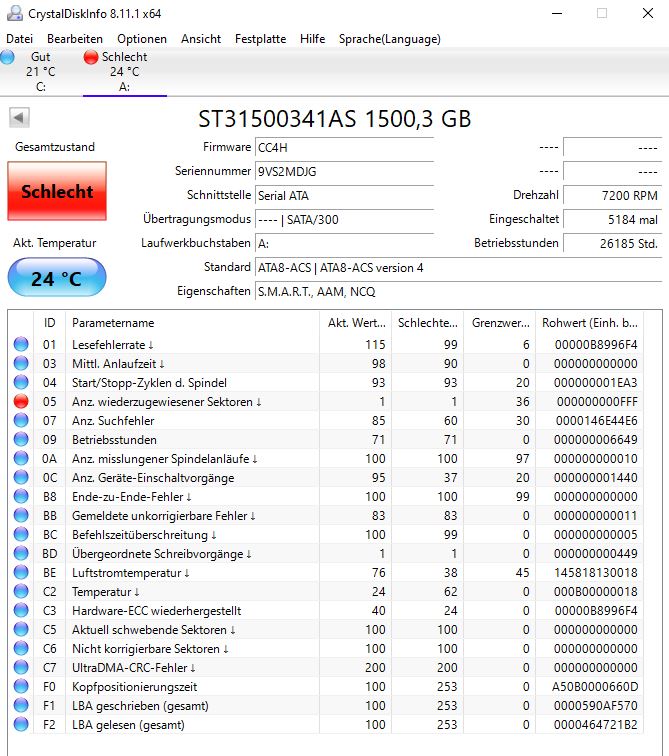
Task: Click the Schlechte... column header
Action: point(427,323)
